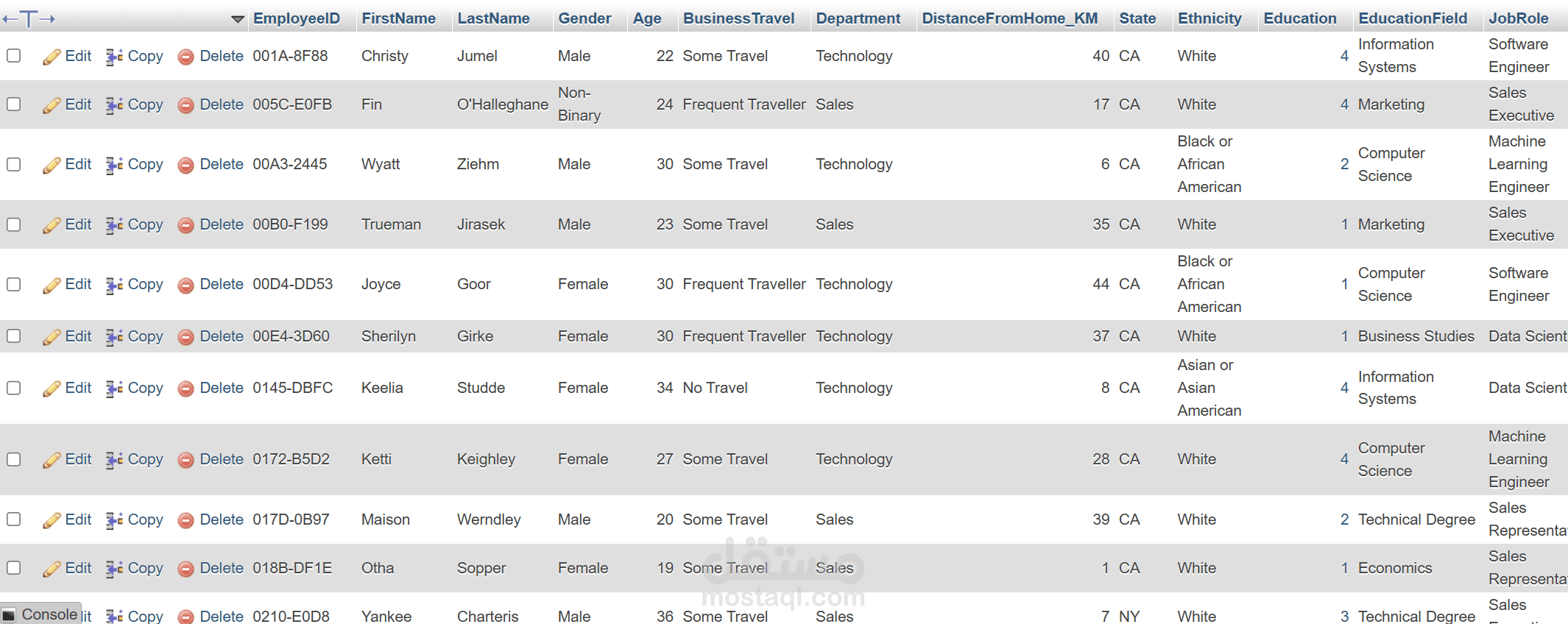Viewport: 1568px width, 624px height.
Task: Check the box beside Otha Sopper's row
Action: coord(13,568)
